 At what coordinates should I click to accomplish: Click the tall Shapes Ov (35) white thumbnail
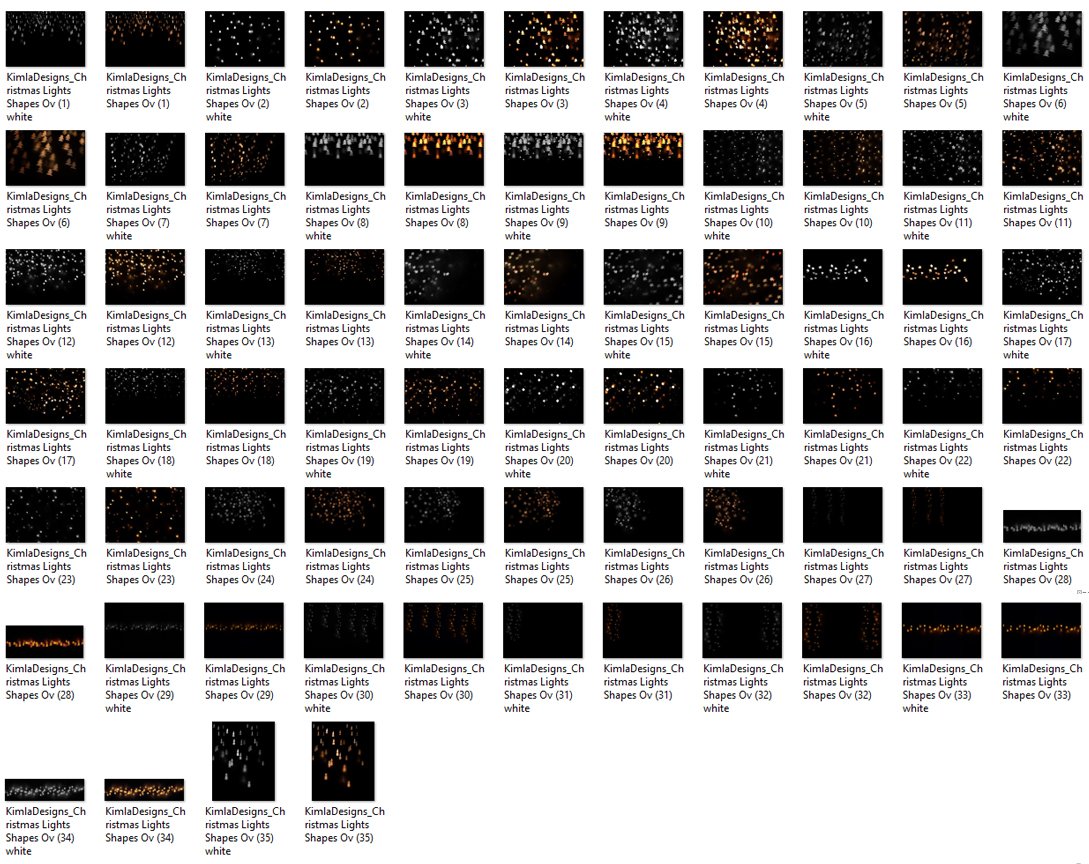[x=244, y=761]
